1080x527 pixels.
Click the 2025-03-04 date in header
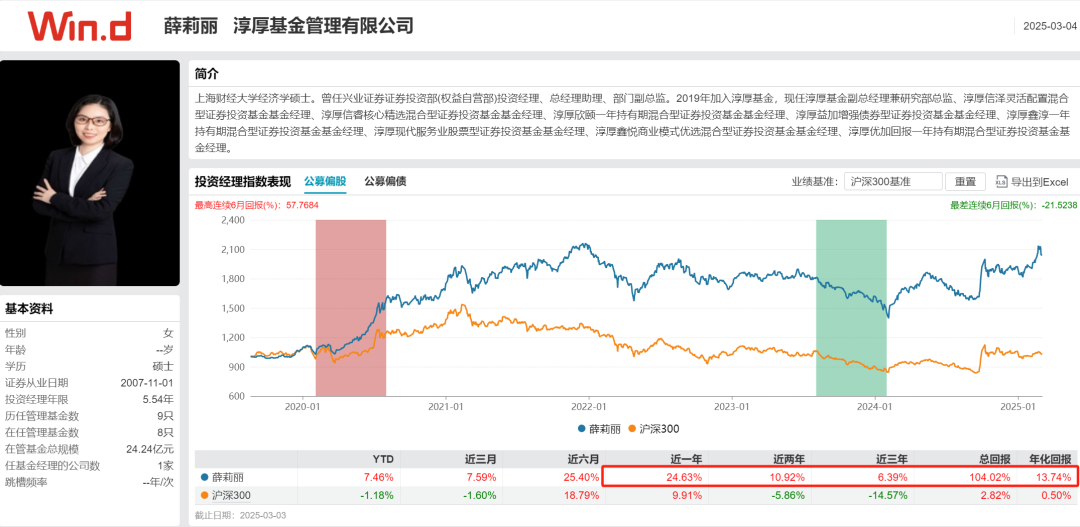[1049, 27]
